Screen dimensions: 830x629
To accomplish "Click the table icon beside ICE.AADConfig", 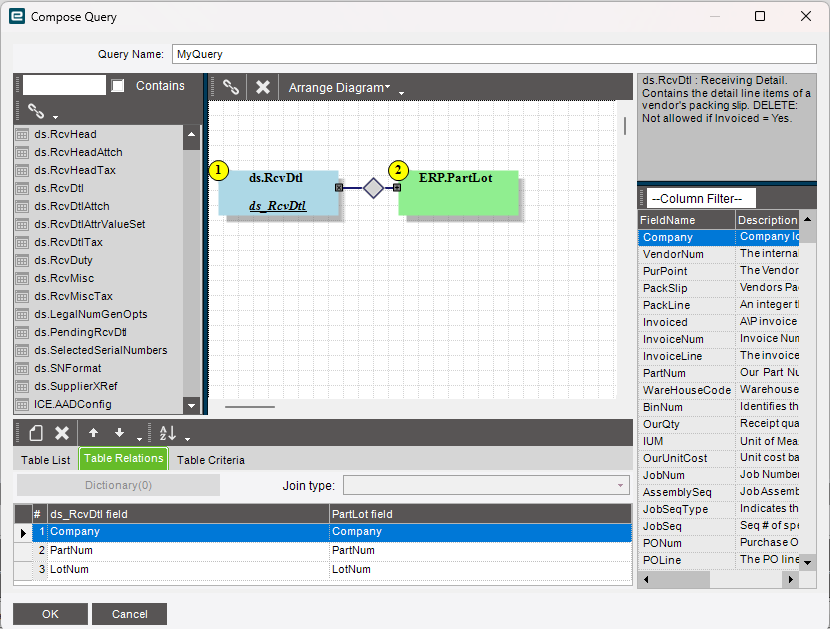I will click(22, 405).
